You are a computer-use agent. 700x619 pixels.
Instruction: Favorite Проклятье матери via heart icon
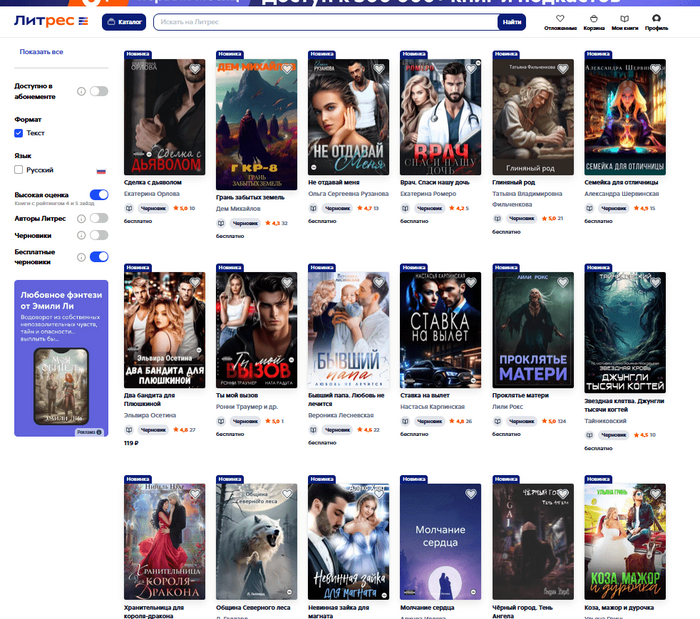click(x=563, y=282)
